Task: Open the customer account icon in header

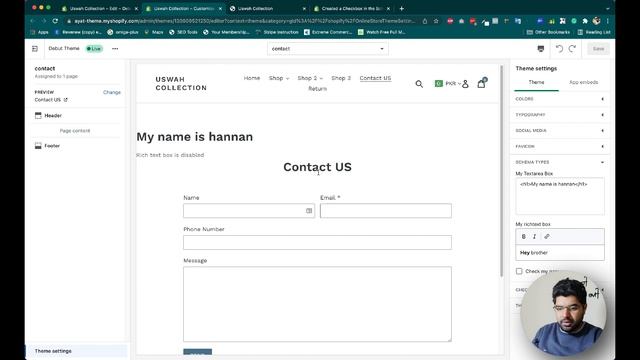Action: click(465, 84)
